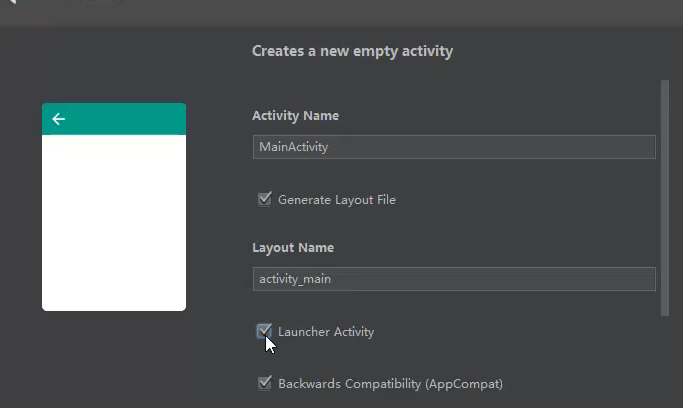Click the 'Creates a new empty activity' heading

click(352, 51)
